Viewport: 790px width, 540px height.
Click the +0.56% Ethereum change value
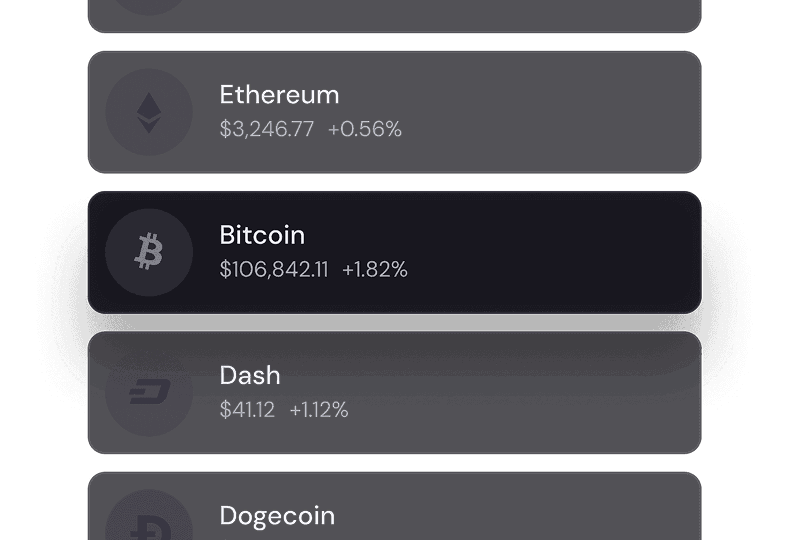365,129
